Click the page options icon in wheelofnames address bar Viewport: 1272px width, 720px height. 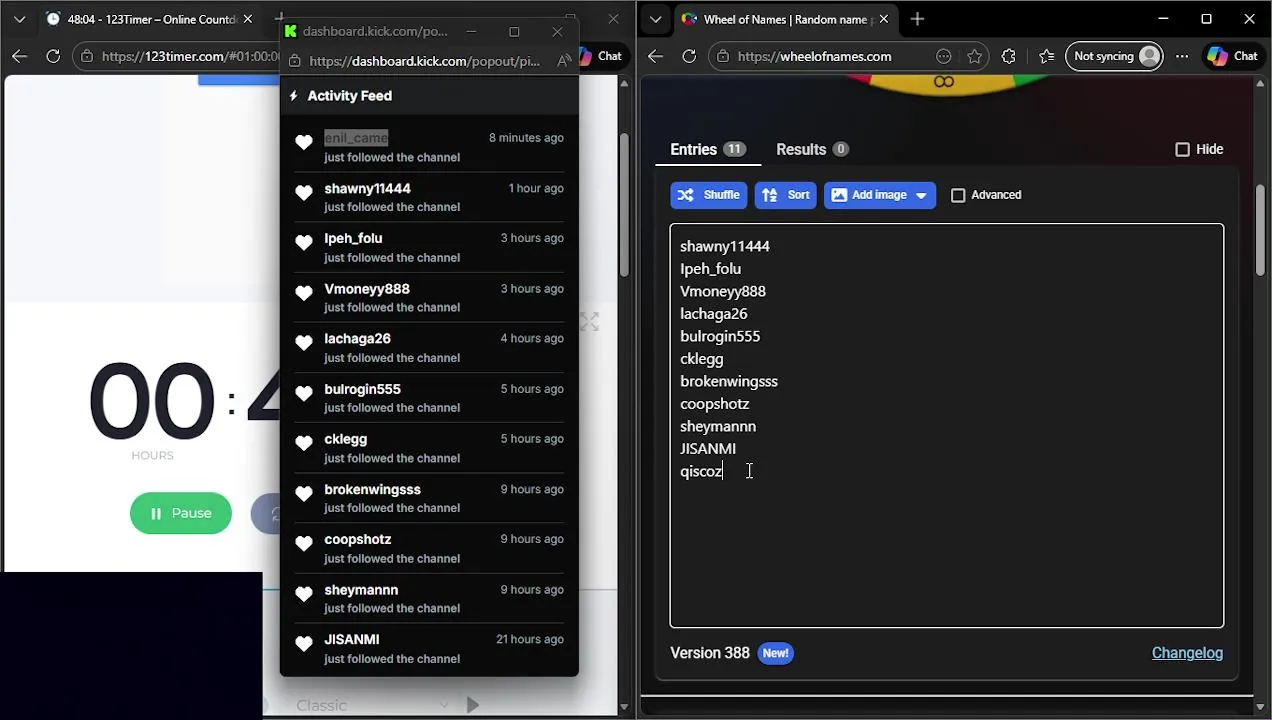943,56
